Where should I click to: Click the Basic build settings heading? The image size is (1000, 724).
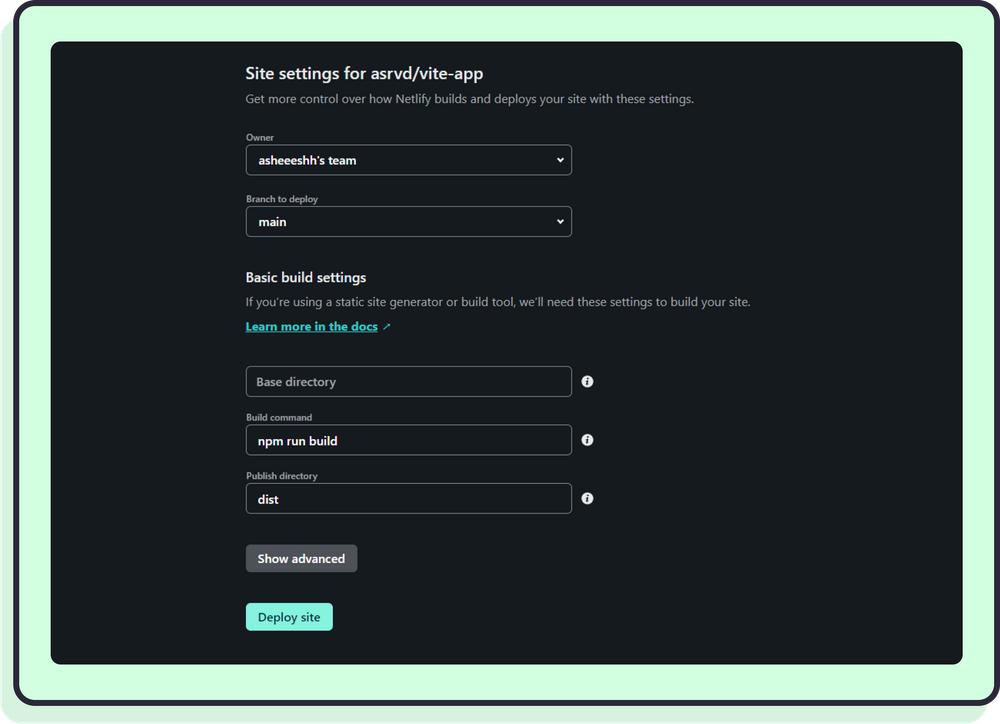click(306, 278)
